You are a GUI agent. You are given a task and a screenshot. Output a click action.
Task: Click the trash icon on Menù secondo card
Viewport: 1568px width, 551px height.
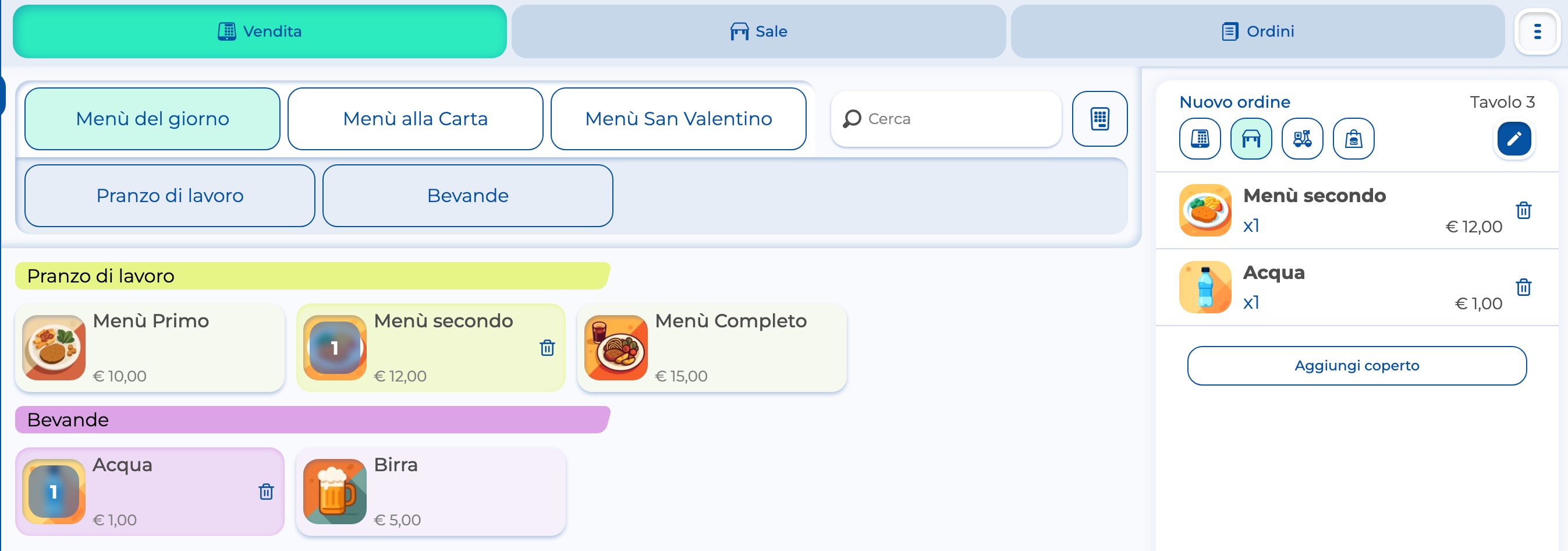547,348
